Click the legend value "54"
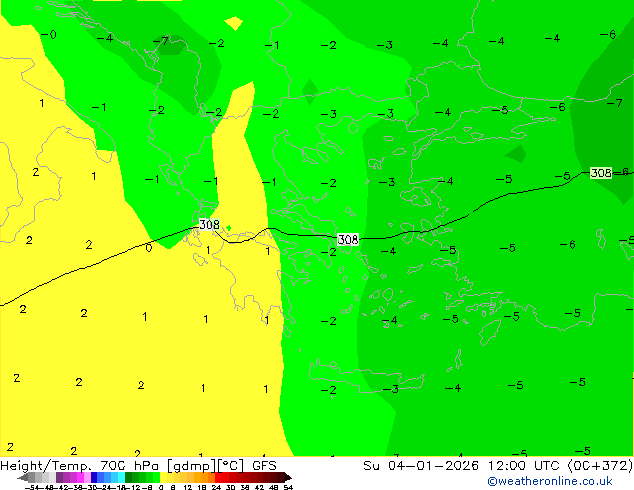 click(288, 487)
